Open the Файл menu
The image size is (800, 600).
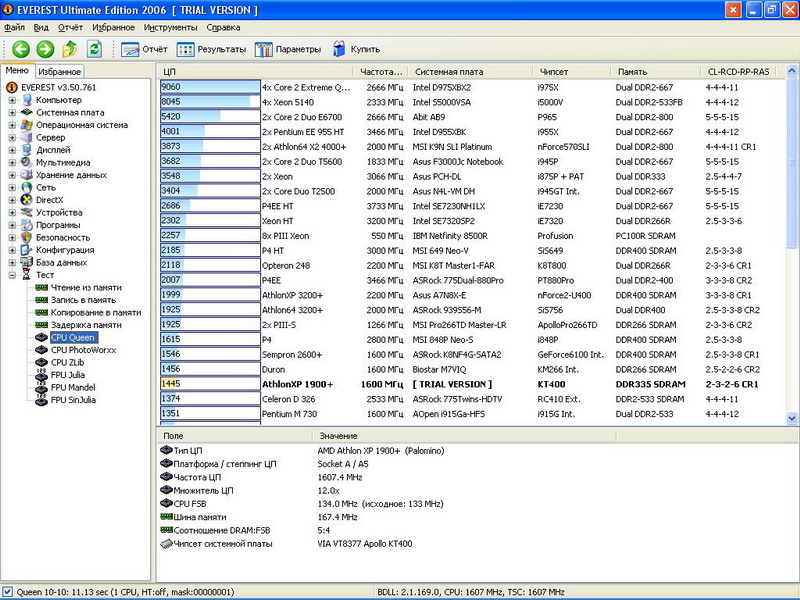pyautogui.click(x=14, y=28)
